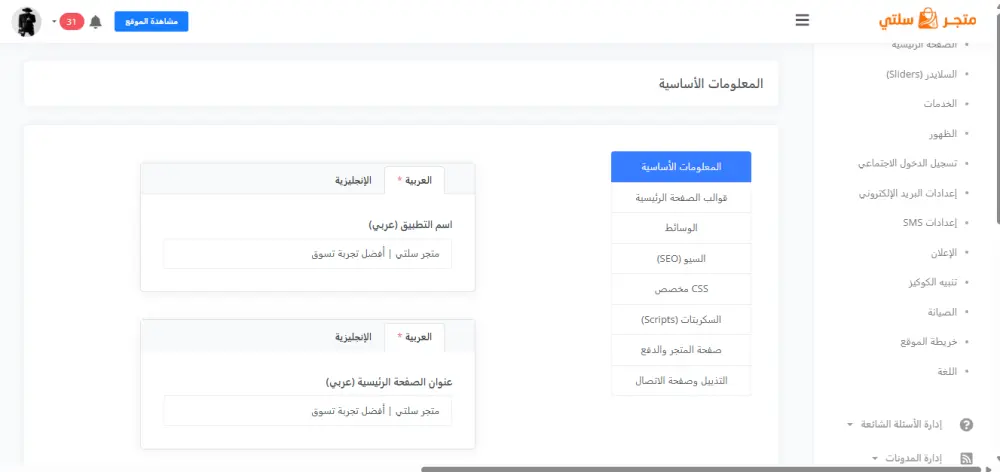Image resolution: width=1000 pixels, height=472 pixels.
Task: Select الإنجليزية tab for اسم التطبيق
Action: (x=353, y=181)
